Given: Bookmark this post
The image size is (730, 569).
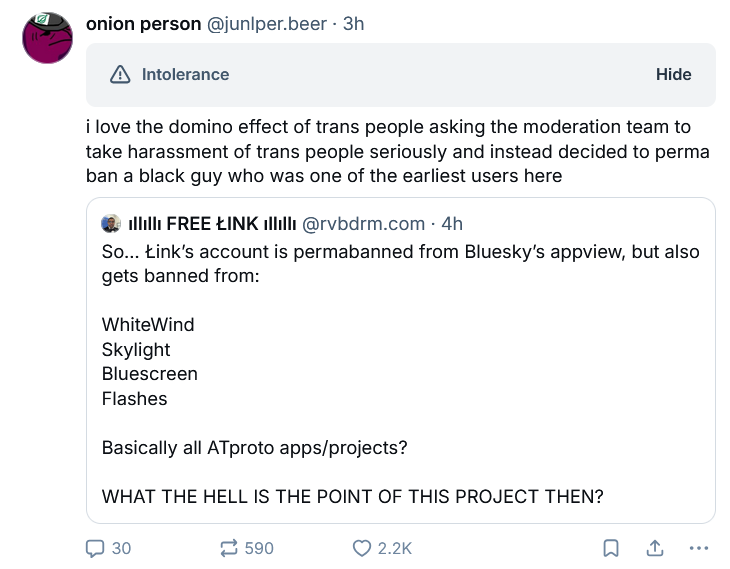Looking at the screenshot, I should point(612,548).
